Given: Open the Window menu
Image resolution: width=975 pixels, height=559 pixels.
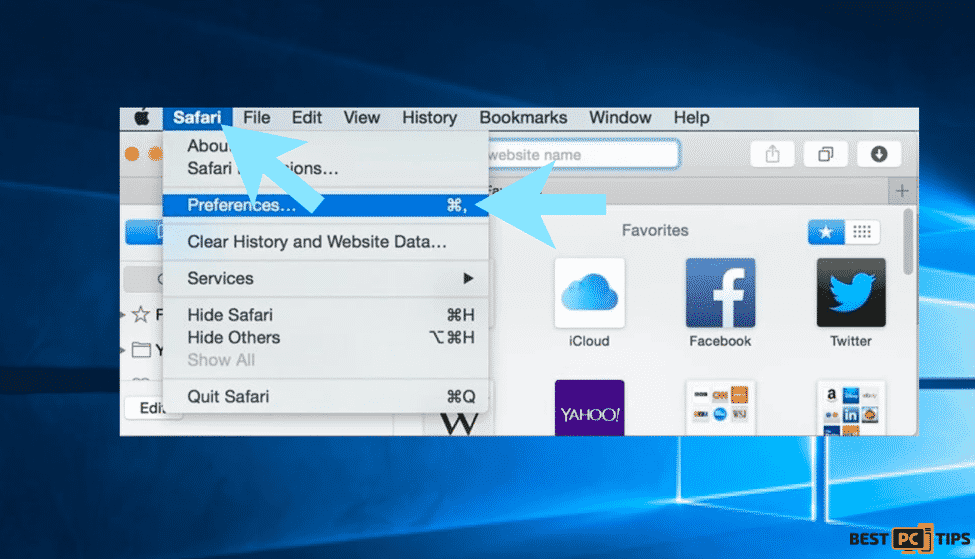Looking at the screenshot, I should pyautogui.click(x=621, y=118).
